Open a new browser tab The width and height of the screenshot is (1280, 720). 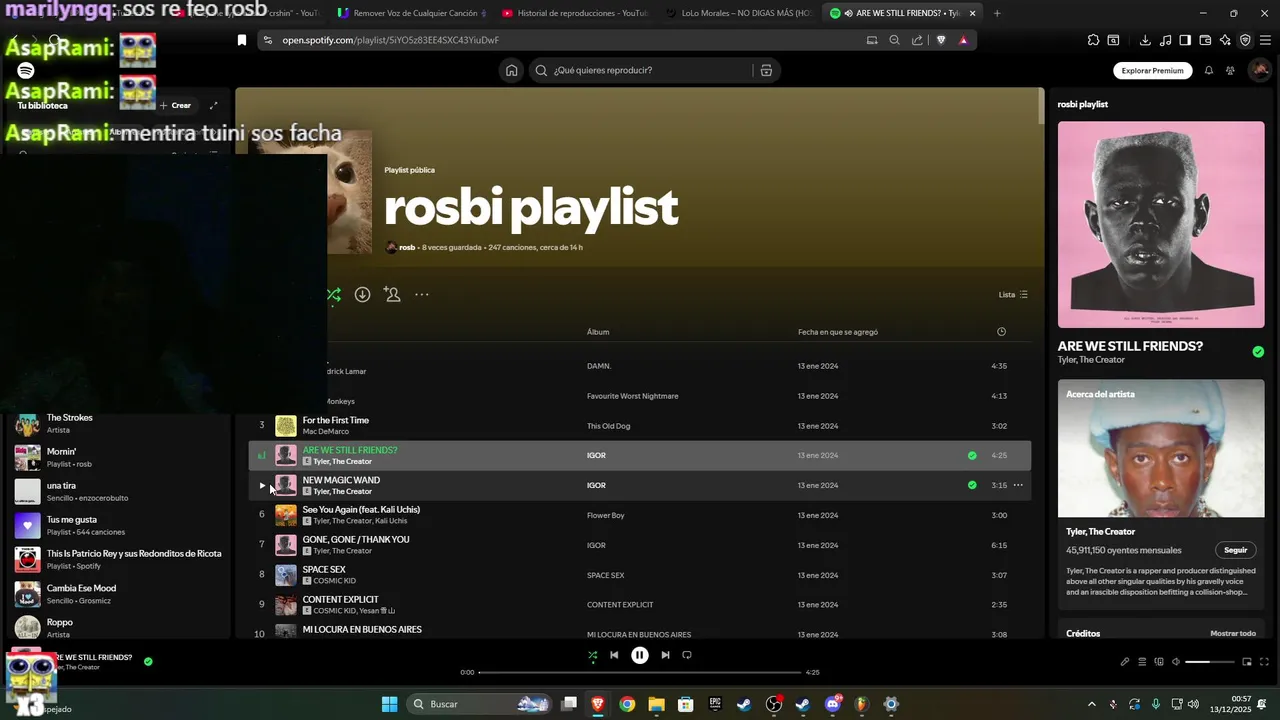coord(997,13)
